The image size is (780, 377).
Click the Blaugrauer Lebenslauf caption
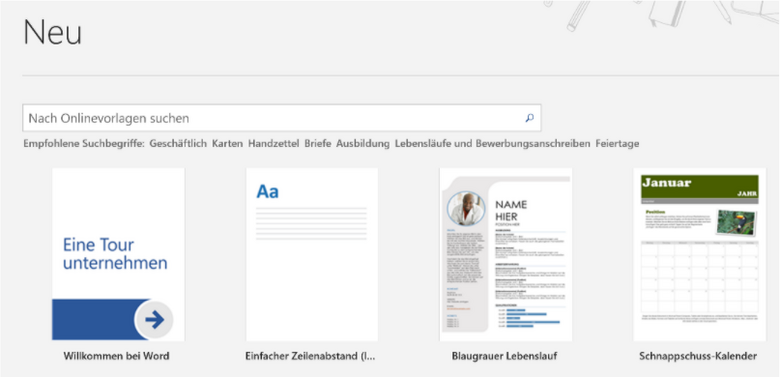[504, 356]
